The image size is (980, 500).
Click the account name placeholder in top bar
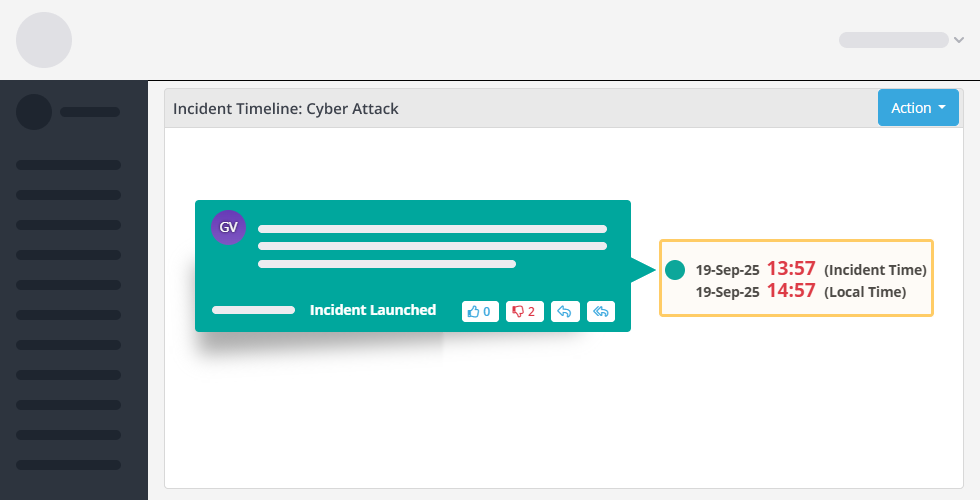tap(893, 40)
